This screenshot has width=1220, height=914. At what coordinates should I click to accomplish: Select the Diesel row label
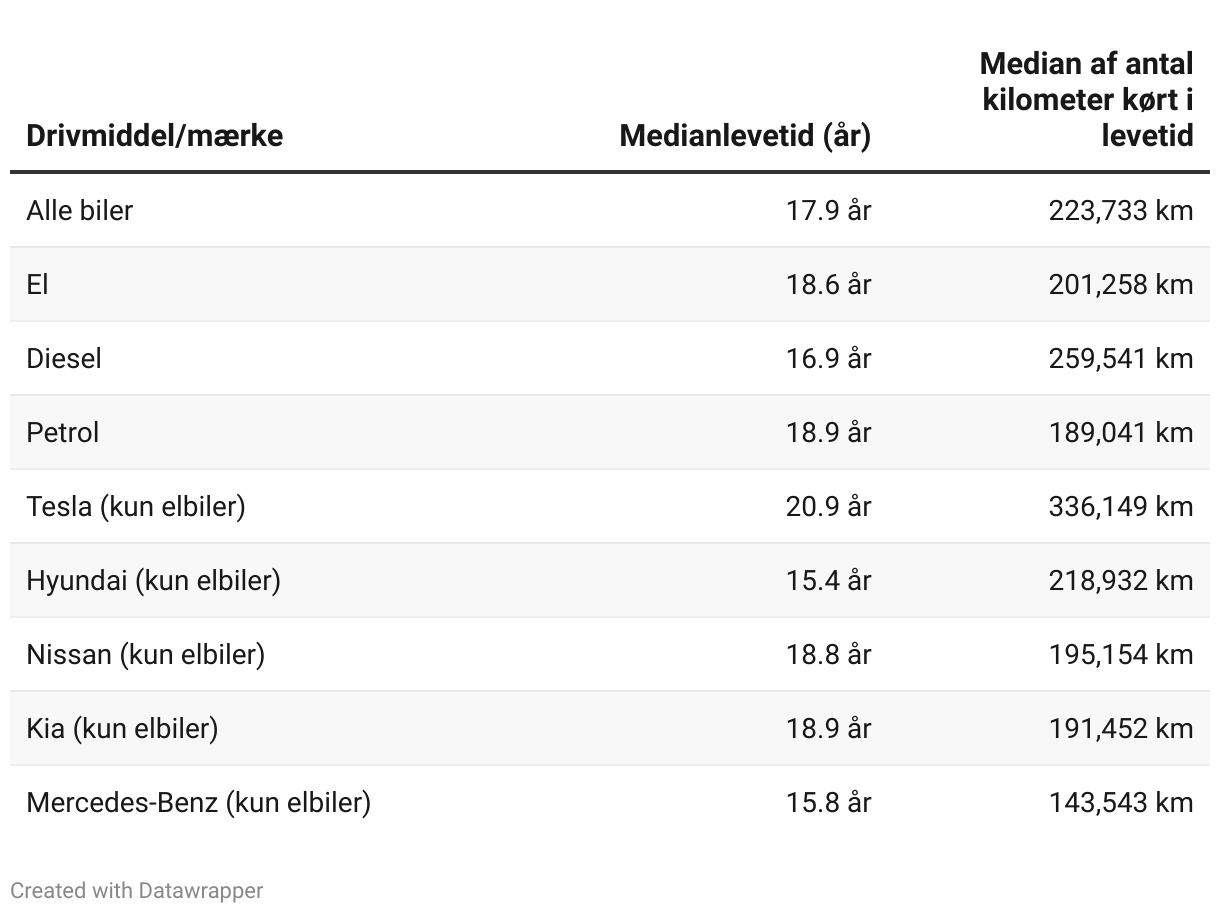click(64, 358)
